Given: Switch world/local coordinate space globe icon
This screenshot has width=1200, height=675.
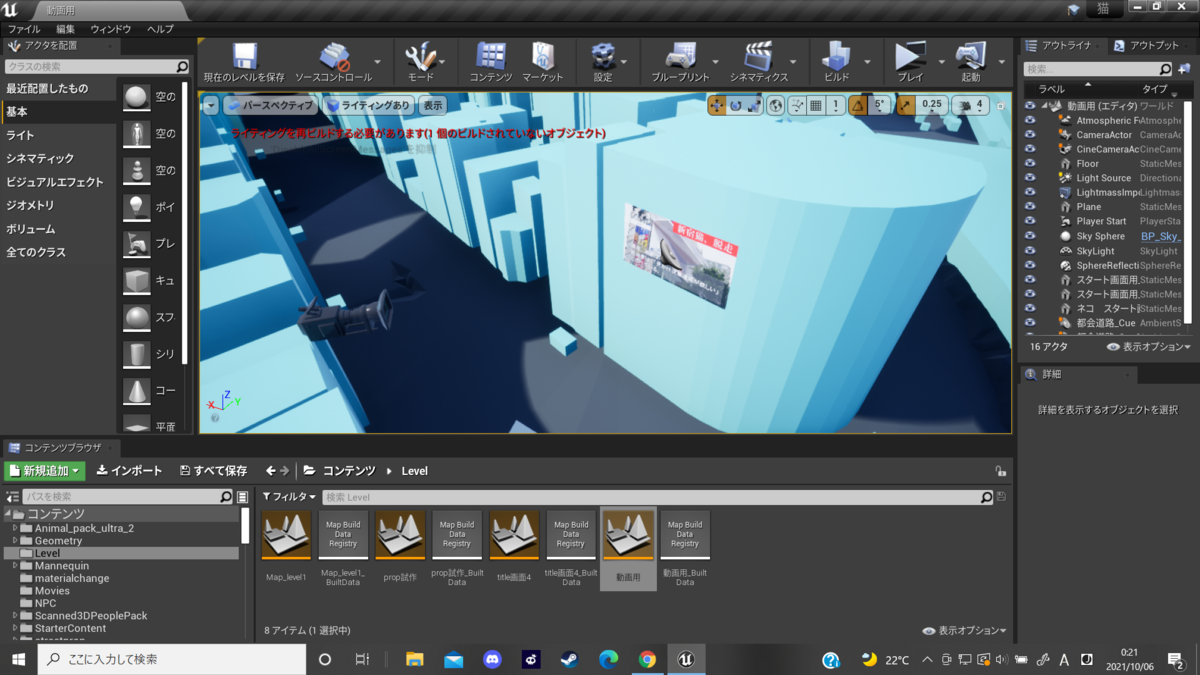Looking at the screenshot, I should point(776,105).
